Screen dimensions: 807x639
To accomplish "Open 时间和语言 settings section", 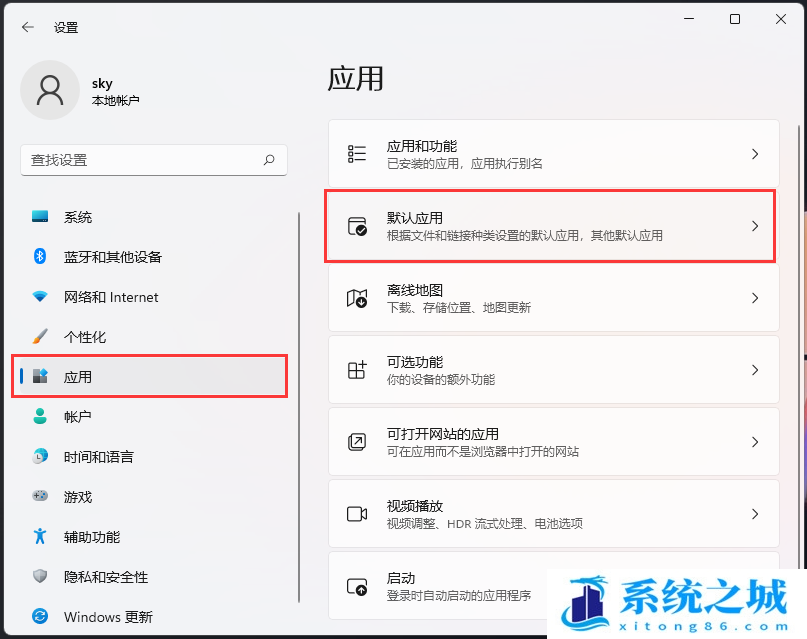I will pyautogui.click(x=98, y=457).
